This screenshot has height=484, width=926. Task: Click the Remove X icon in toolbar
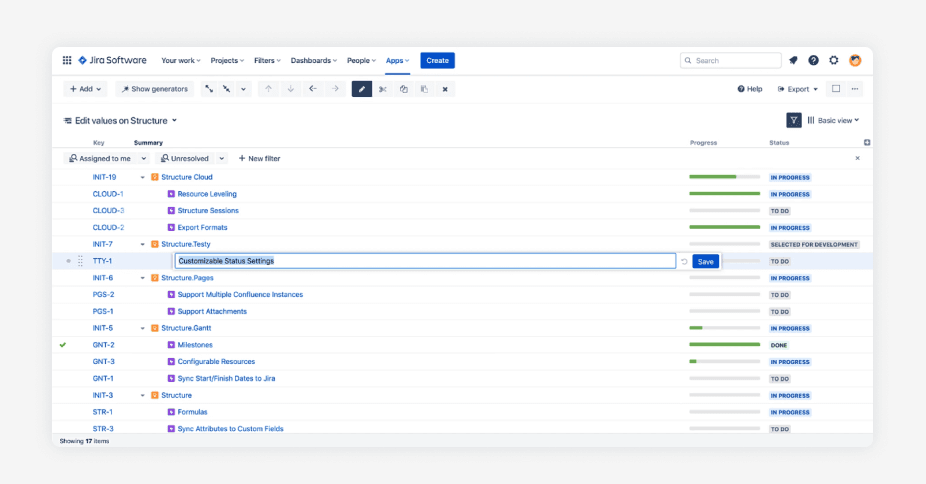[x=445, y=89]
